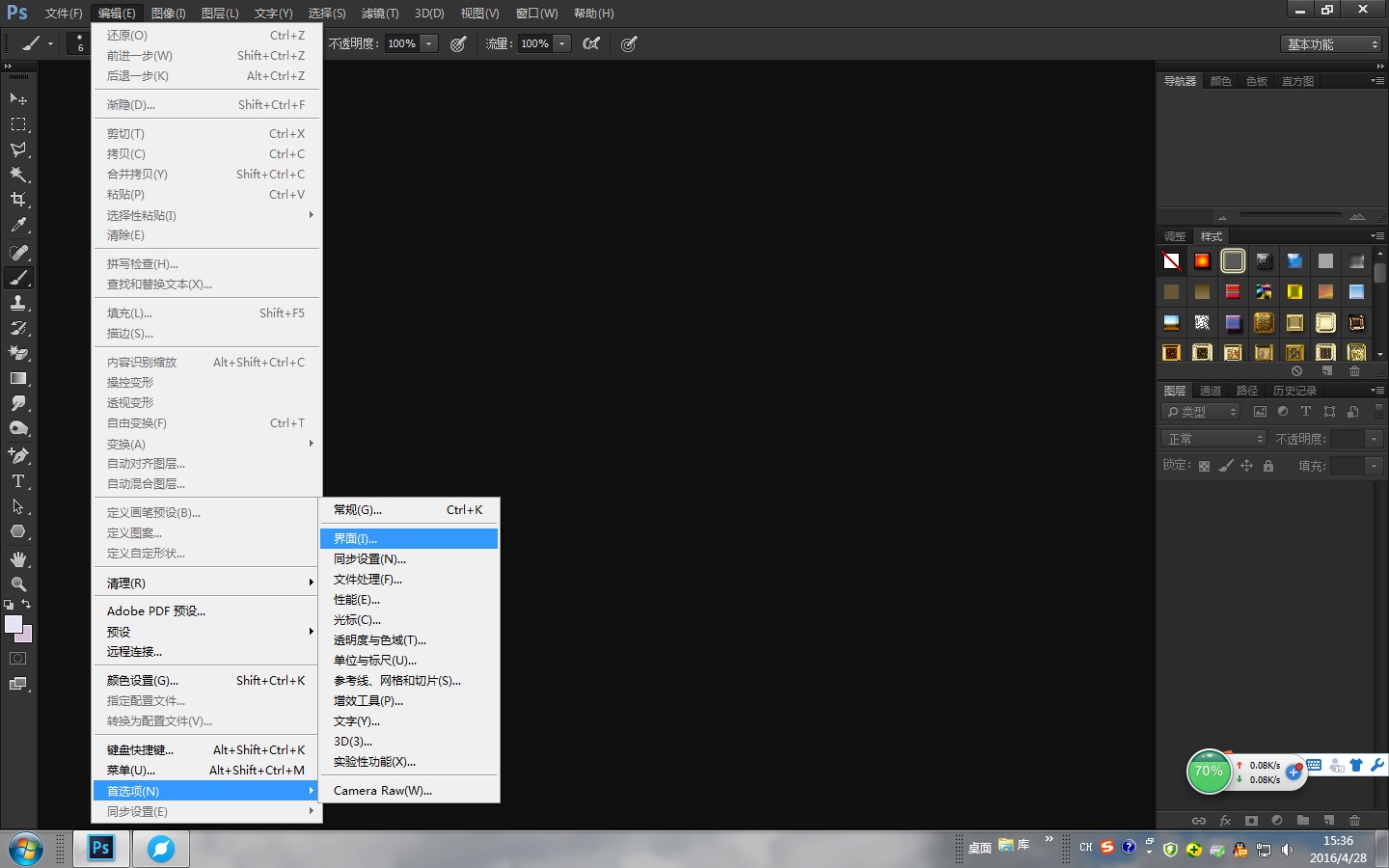This screenshot has width=1389, height=868.
Task: Select the Pen tool
Action: coord(18,455)
